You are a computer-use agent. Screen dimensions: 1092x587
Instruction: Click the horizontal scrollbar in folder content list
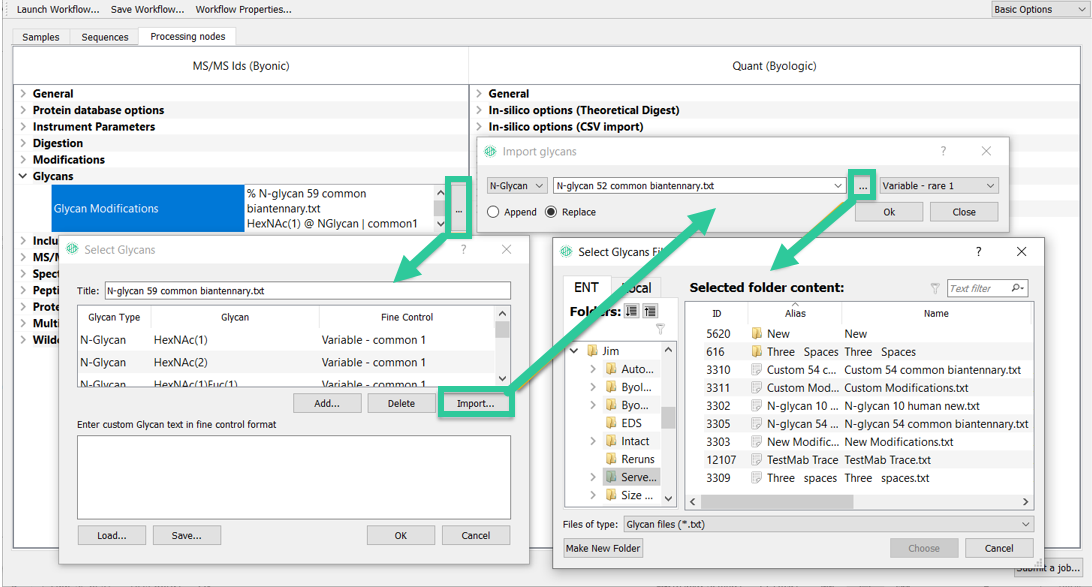pos(777,502)
